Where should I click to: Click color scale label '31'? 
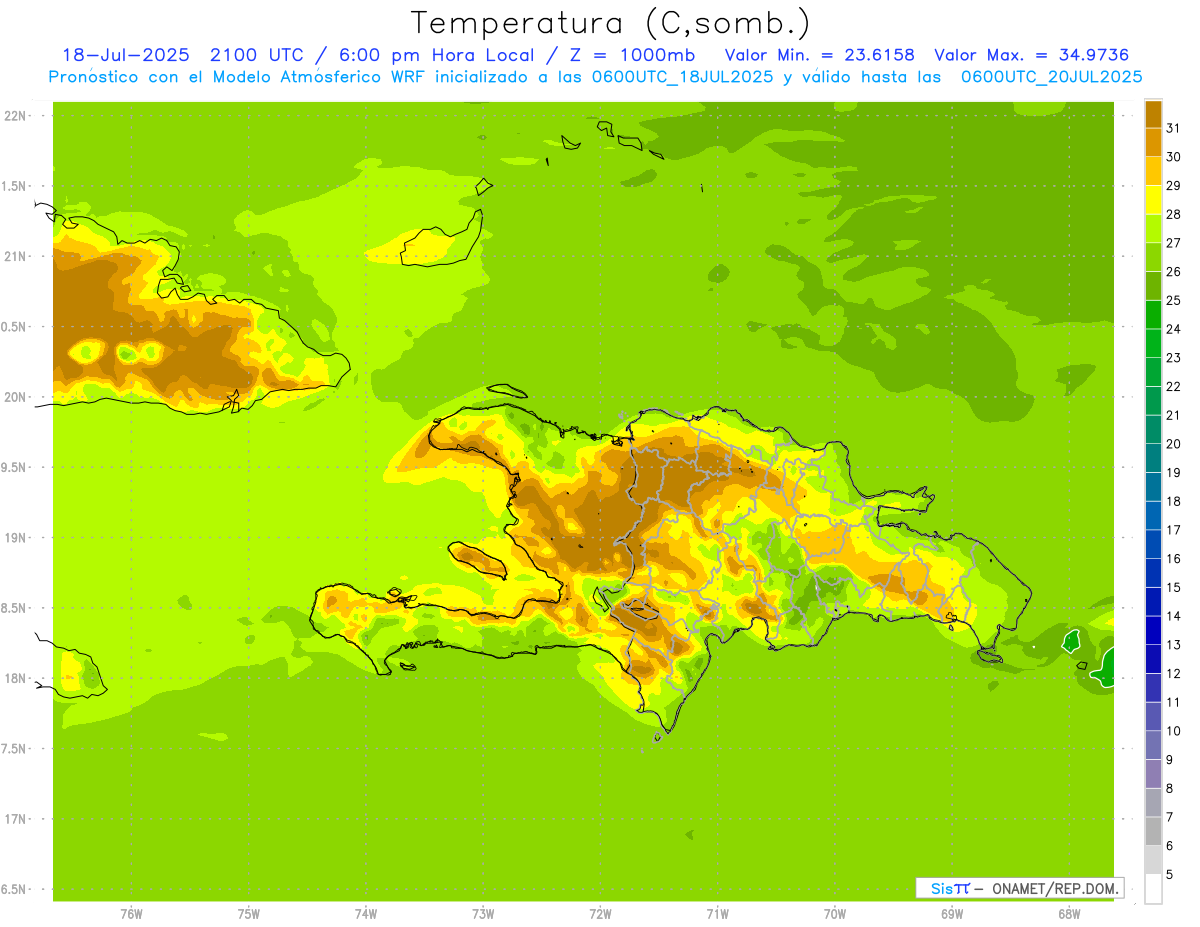pos(1173,128)
